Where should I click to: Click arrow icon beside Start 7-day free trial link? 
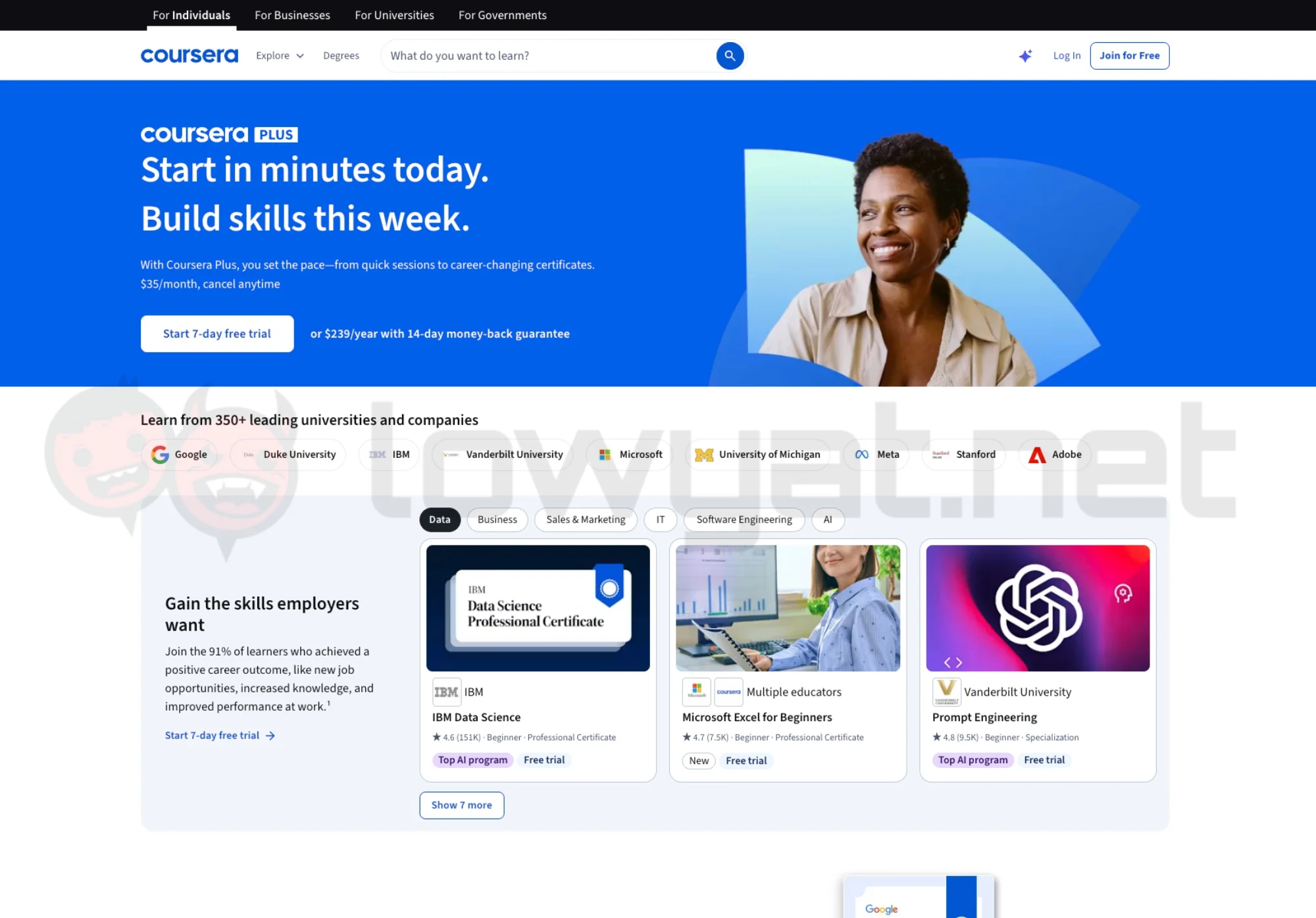tap(270, 736)
